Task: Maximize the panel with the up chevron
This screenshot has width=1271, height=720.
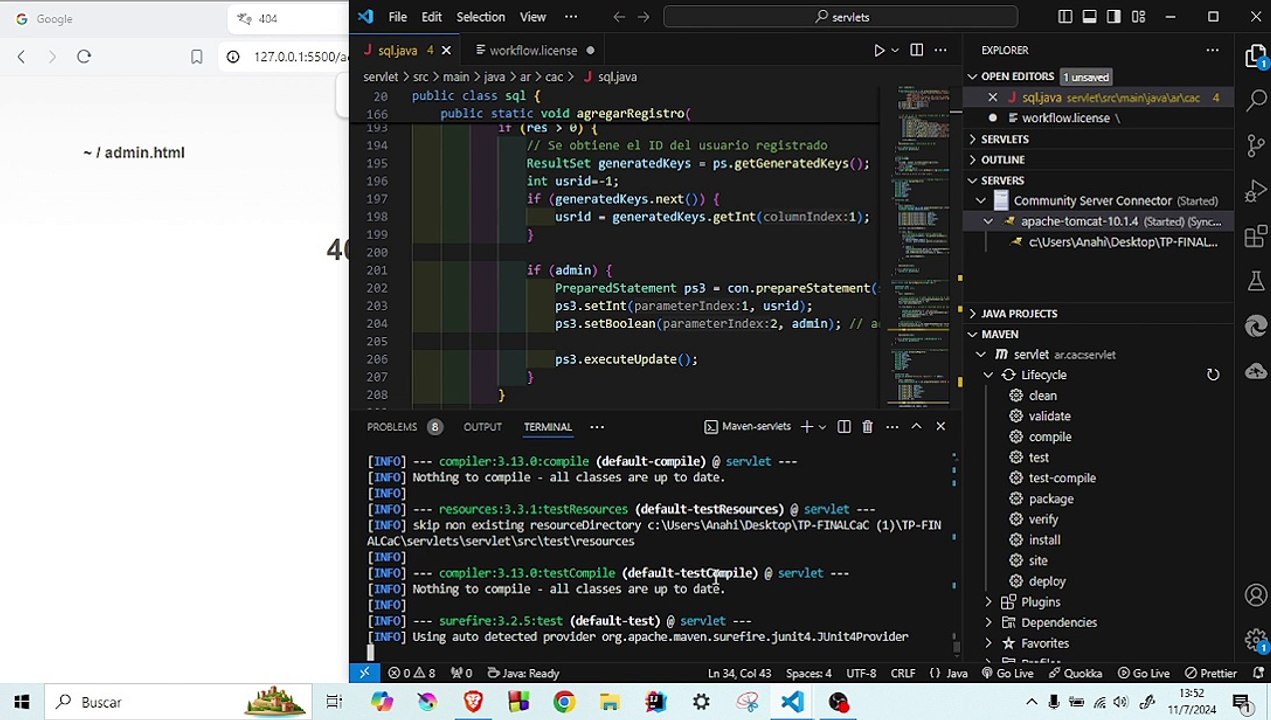Action: tap(916, 426)
